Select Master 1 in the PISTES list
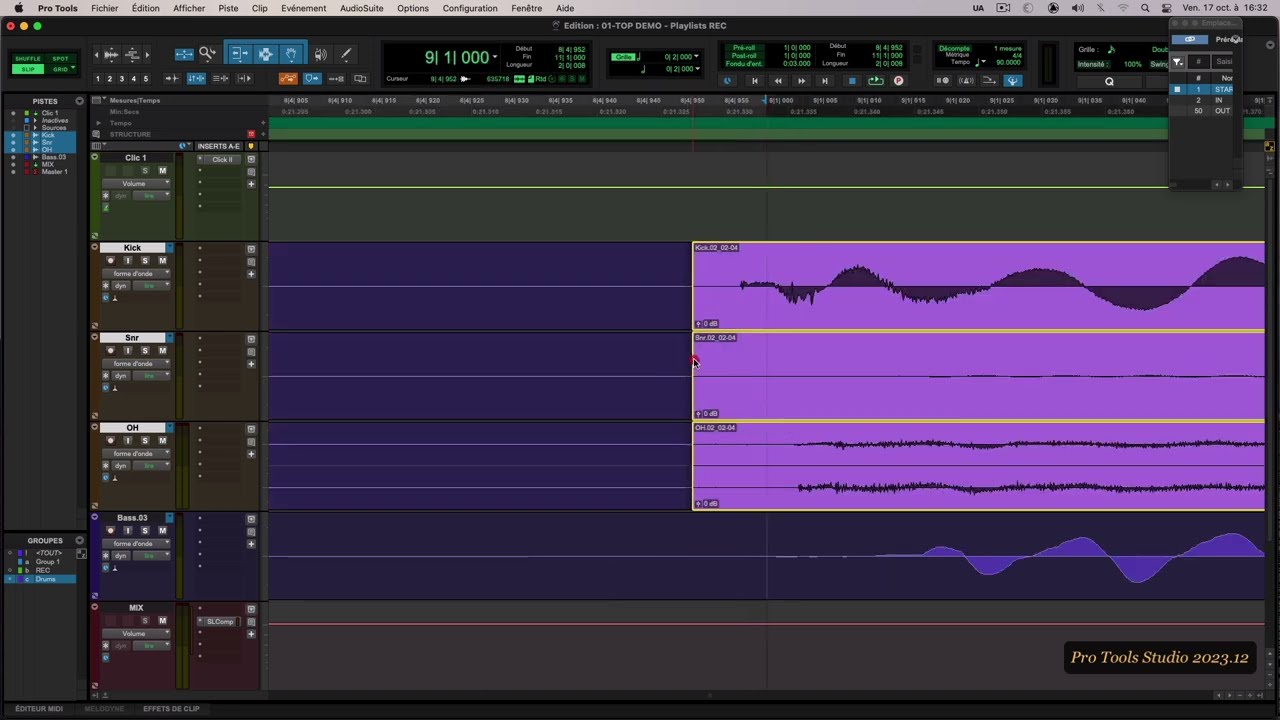Image resolution: width=1280 pixels, height=720 pixels. tap(54, 172)
